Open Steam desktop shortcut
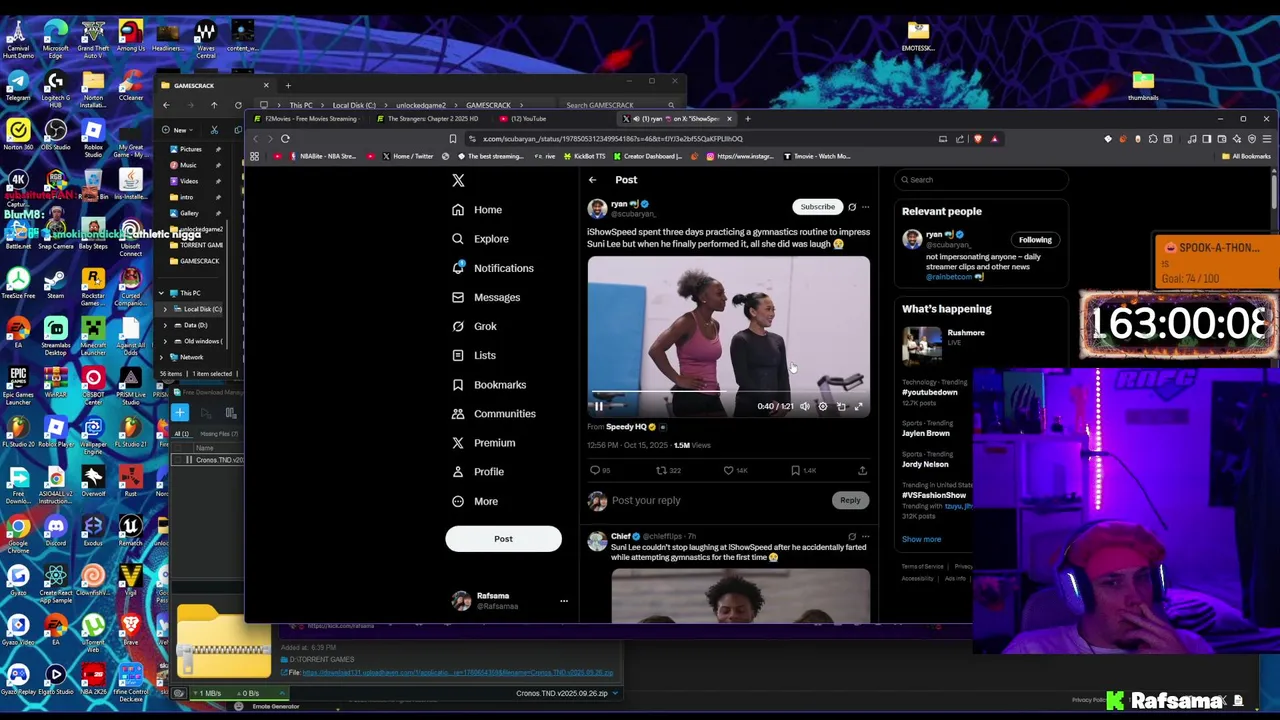 pyautogui.click(x=55, y=283)
